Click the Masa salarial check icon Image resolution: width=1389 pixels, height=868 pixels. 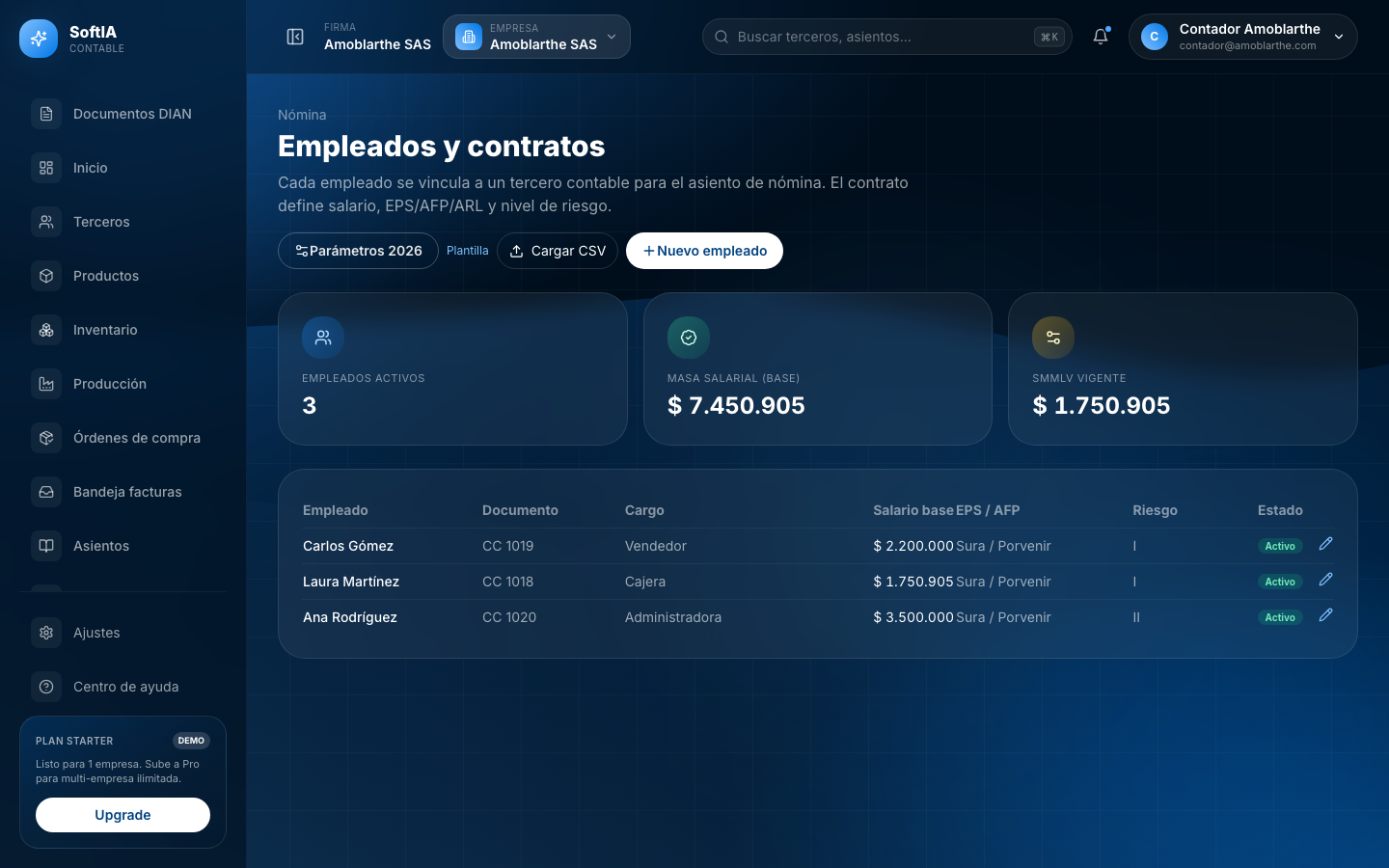[x=689, y=338]
